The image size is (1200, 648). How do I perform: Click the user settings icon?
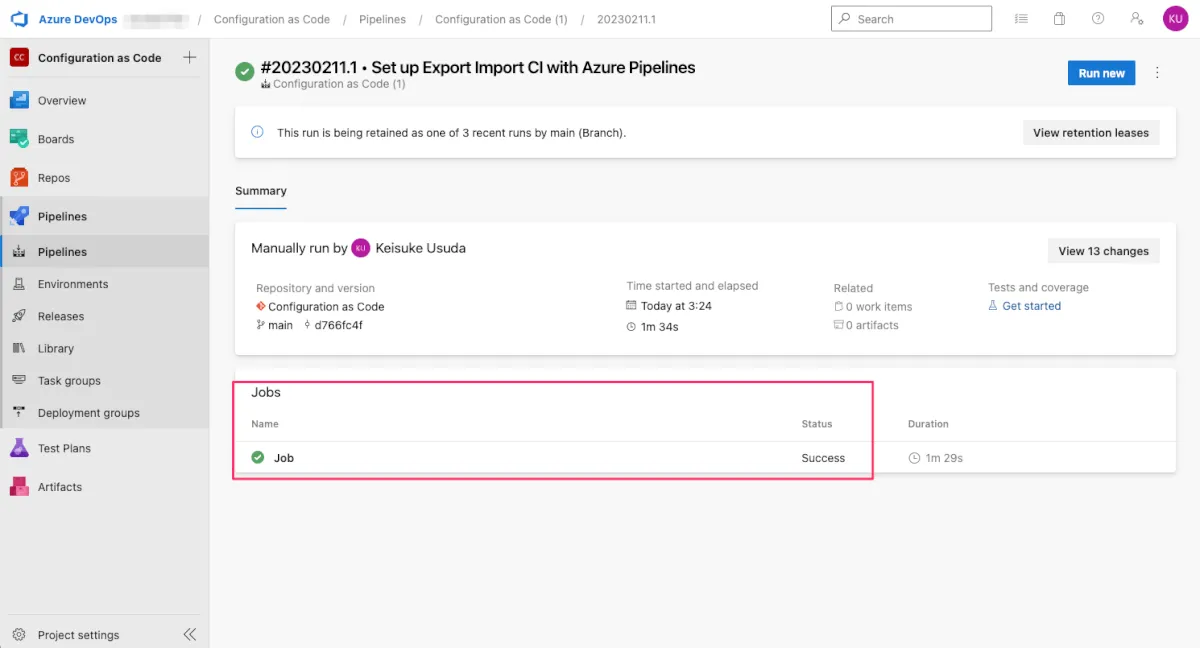point(1136,19)
